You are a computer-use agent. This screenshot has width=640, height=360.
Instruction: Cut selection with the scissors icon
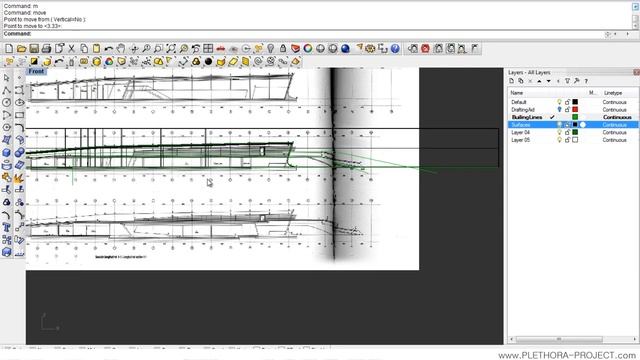pyautogui.click(x=71, y=49)
